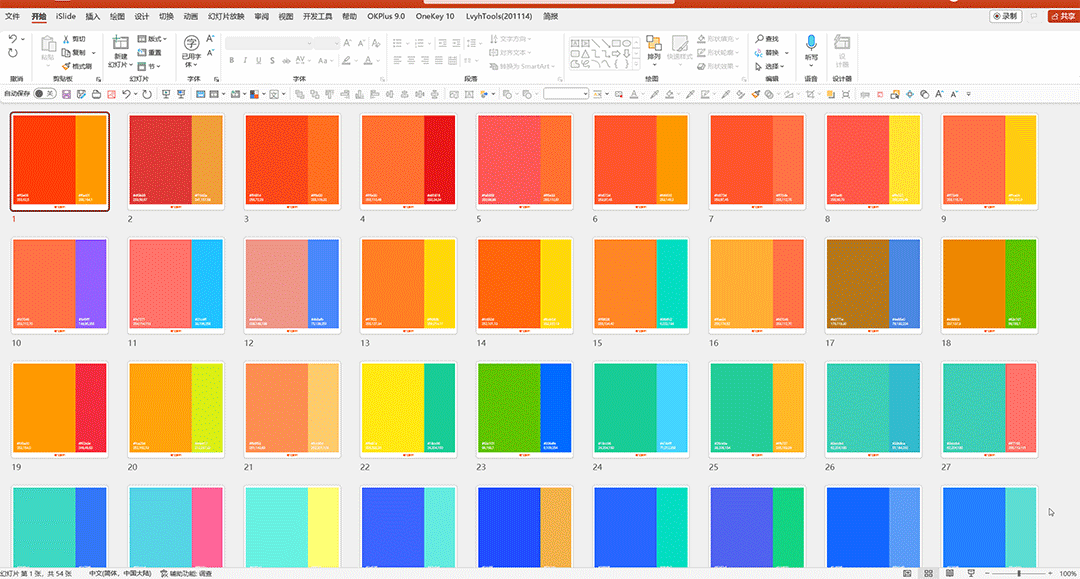Click the Redo circular arrow in ribbon
The image size is (1080, 579).
[x=12, y=53]
